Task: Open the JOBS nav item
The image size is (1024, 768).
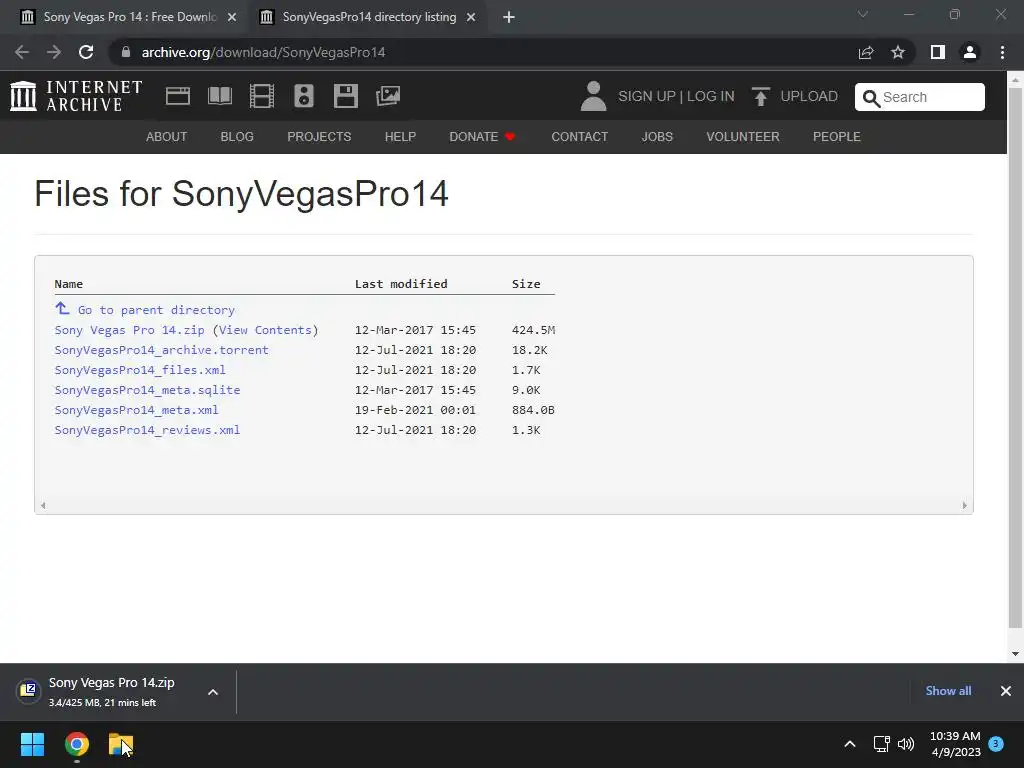Action: coord(657,136)
